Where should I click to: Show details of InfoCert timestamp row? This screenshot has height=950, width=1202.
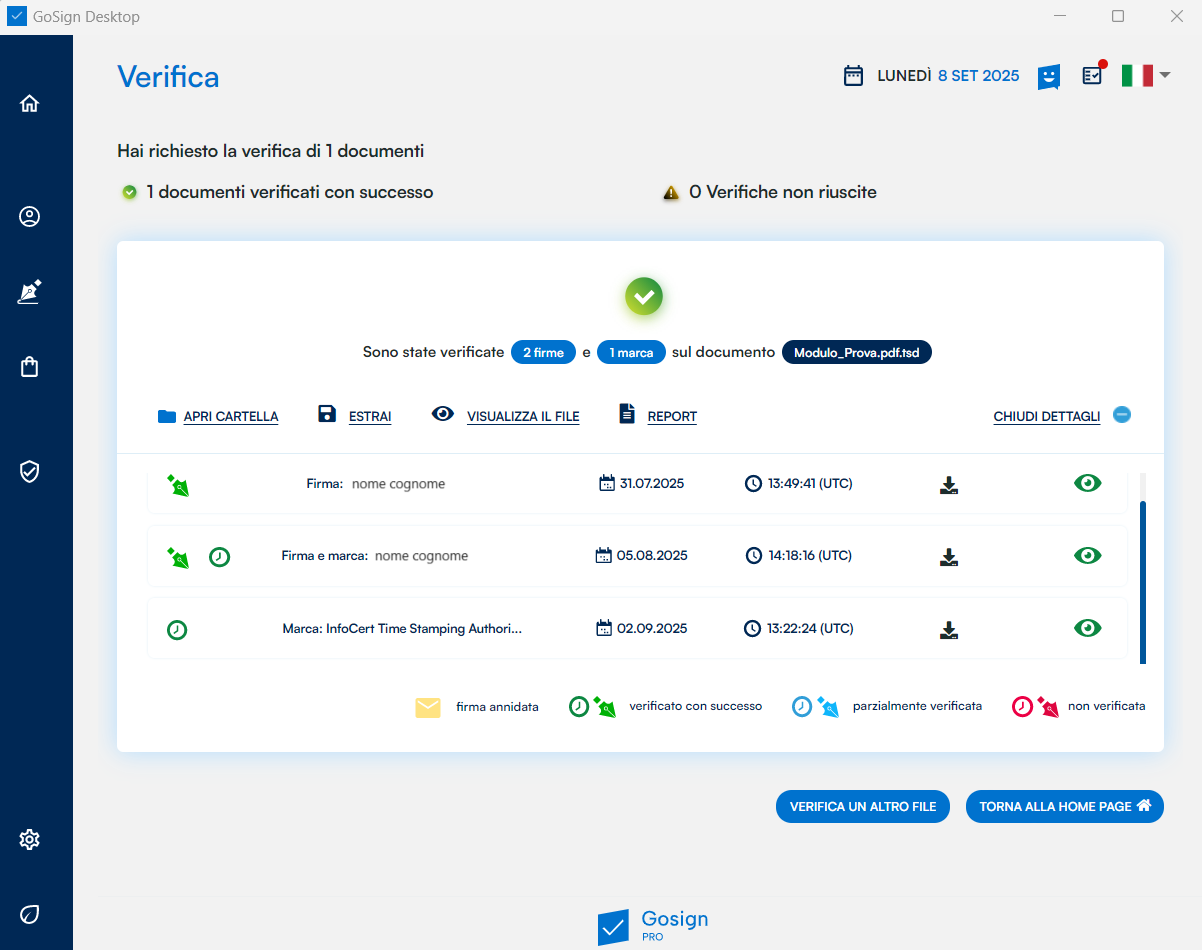[1087, 628]
